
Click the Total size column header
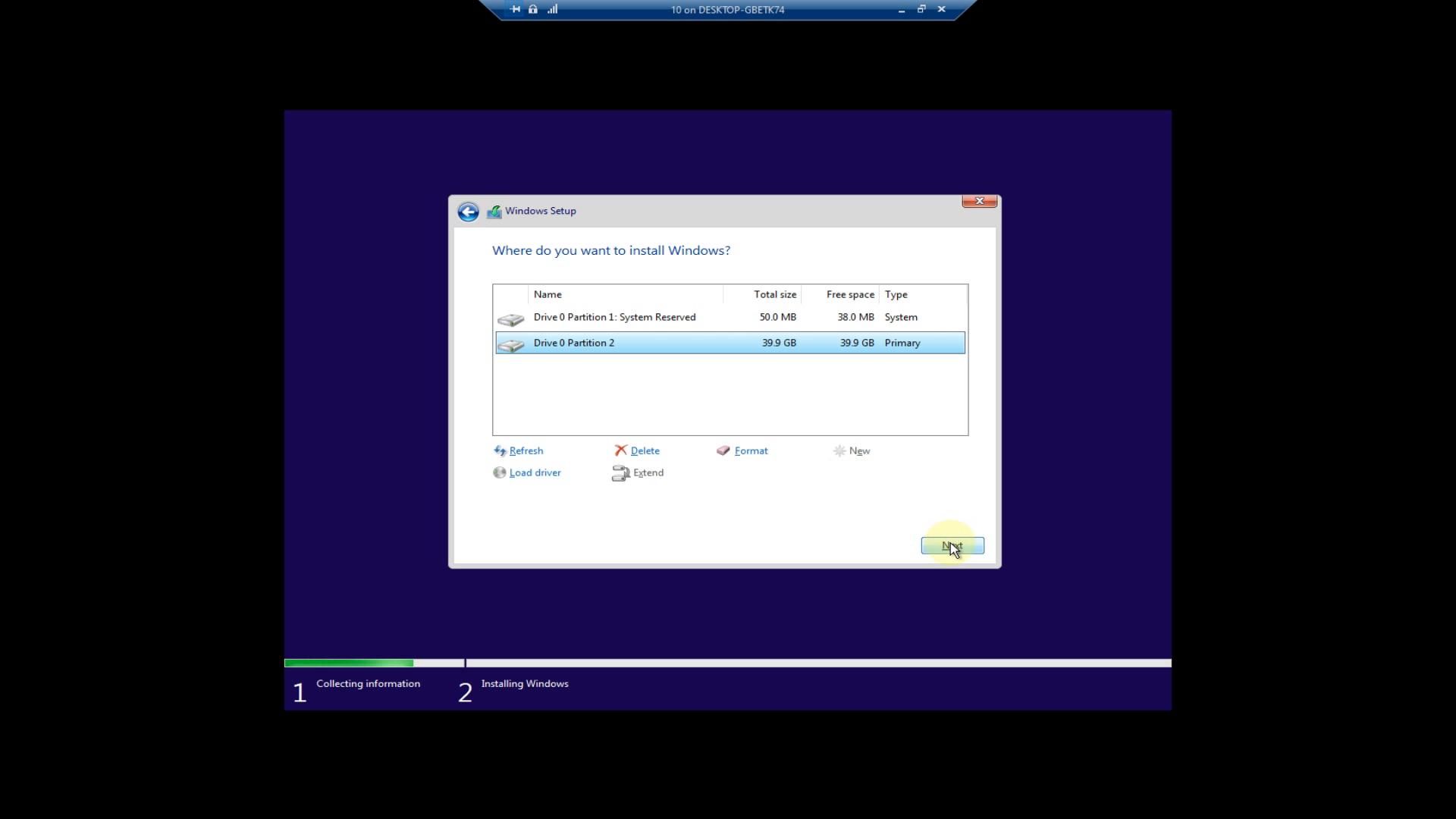coord(762,294)
